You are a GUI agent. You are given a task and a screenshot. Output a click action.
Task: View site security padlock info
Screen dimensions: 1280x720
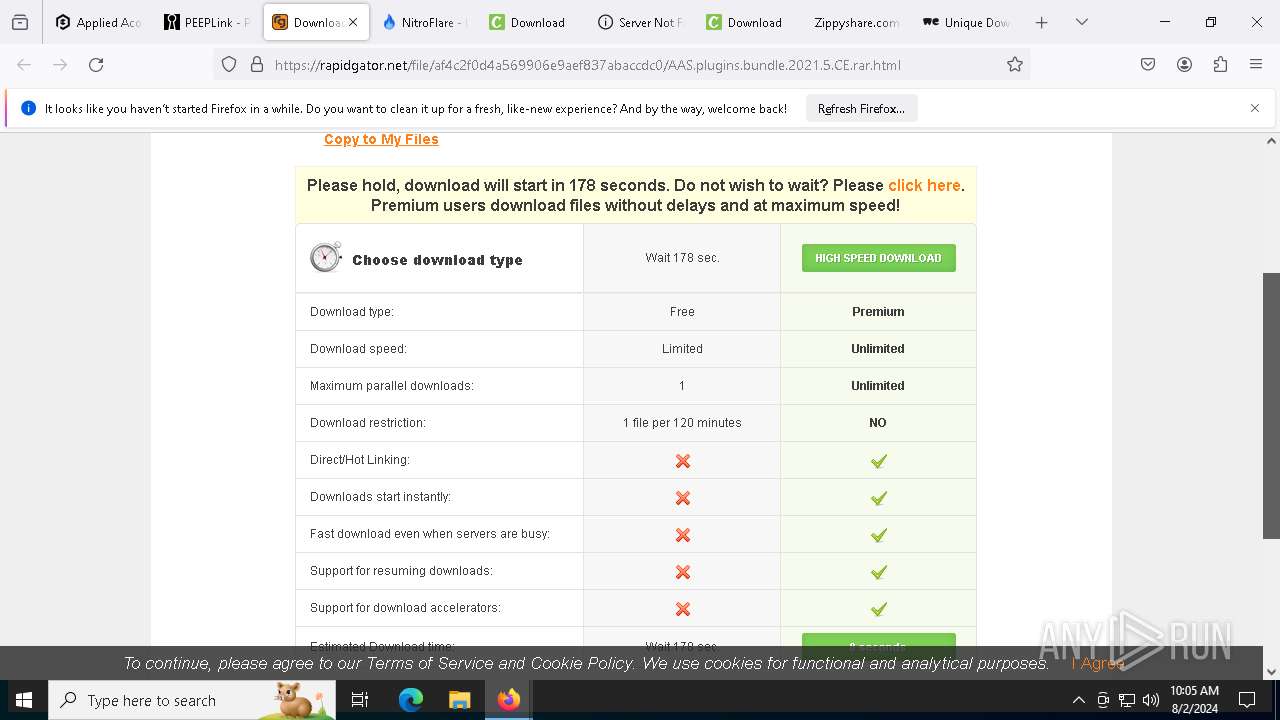click(x=257, y=64)
